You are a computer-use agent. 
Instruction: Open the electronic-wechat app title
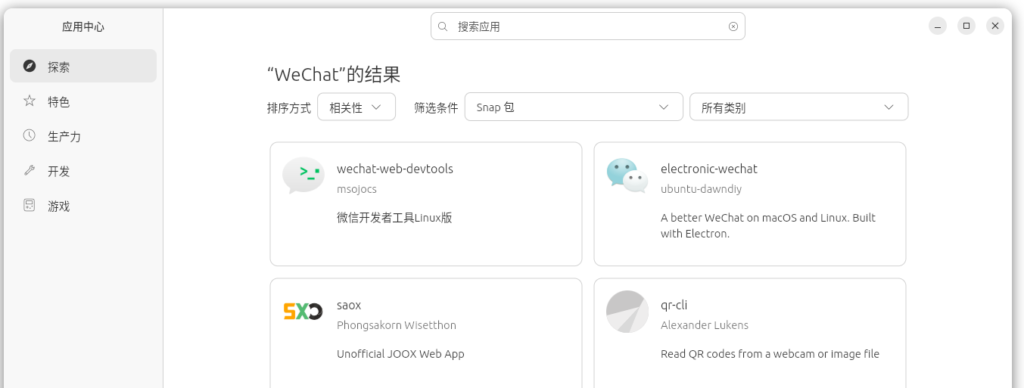pos(709,169)
